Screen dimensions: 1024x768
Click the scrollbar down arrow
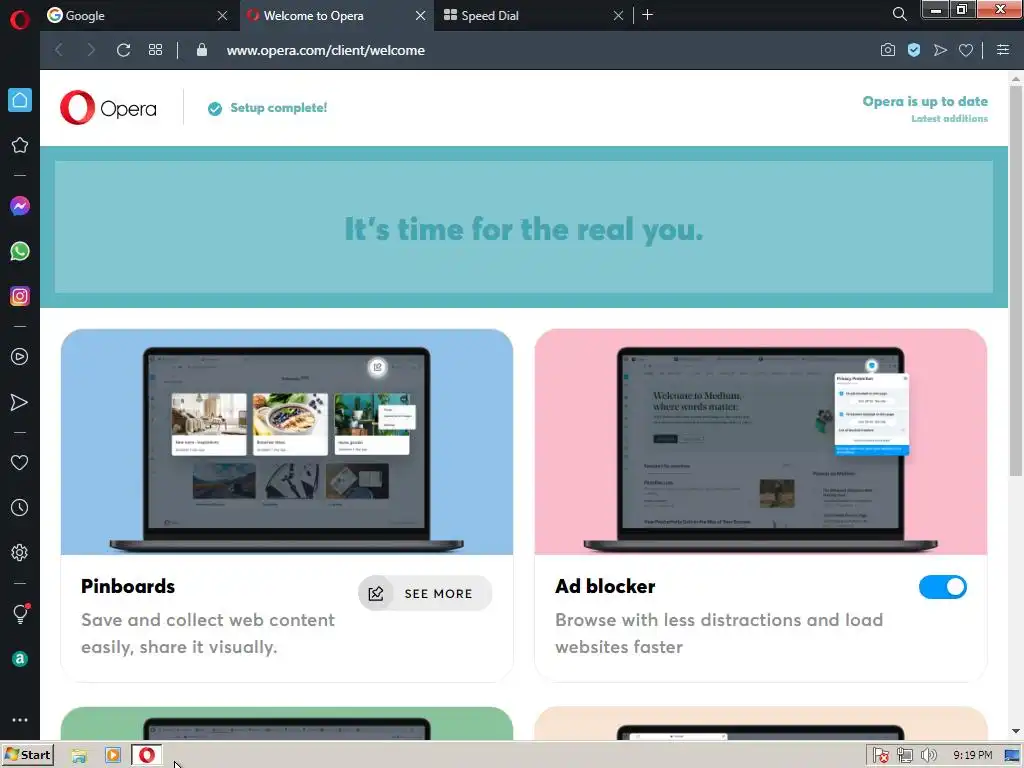click(x=1016, y=731)
